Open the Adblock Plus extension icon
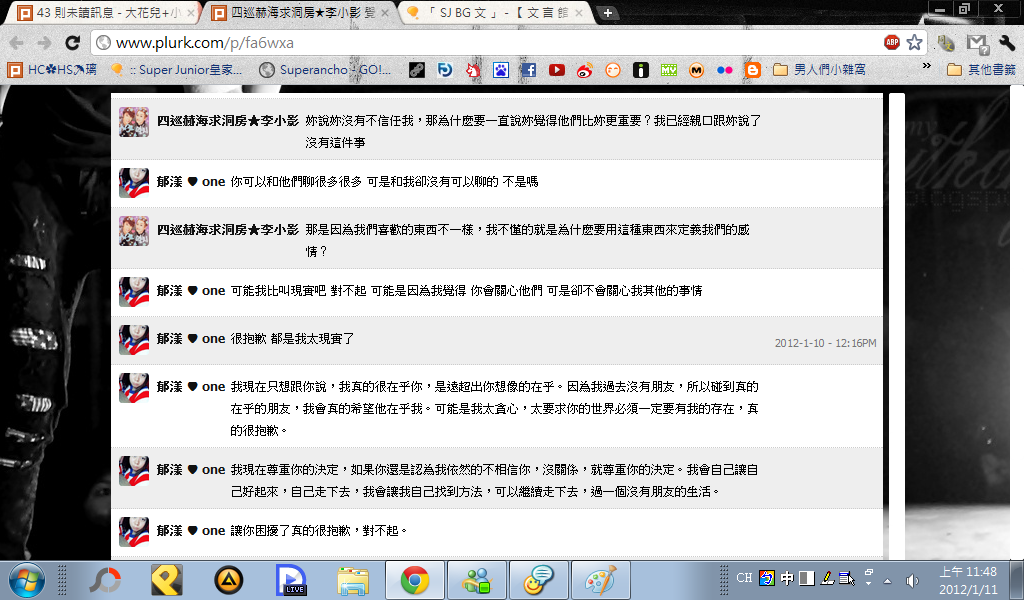 (891, 43)
